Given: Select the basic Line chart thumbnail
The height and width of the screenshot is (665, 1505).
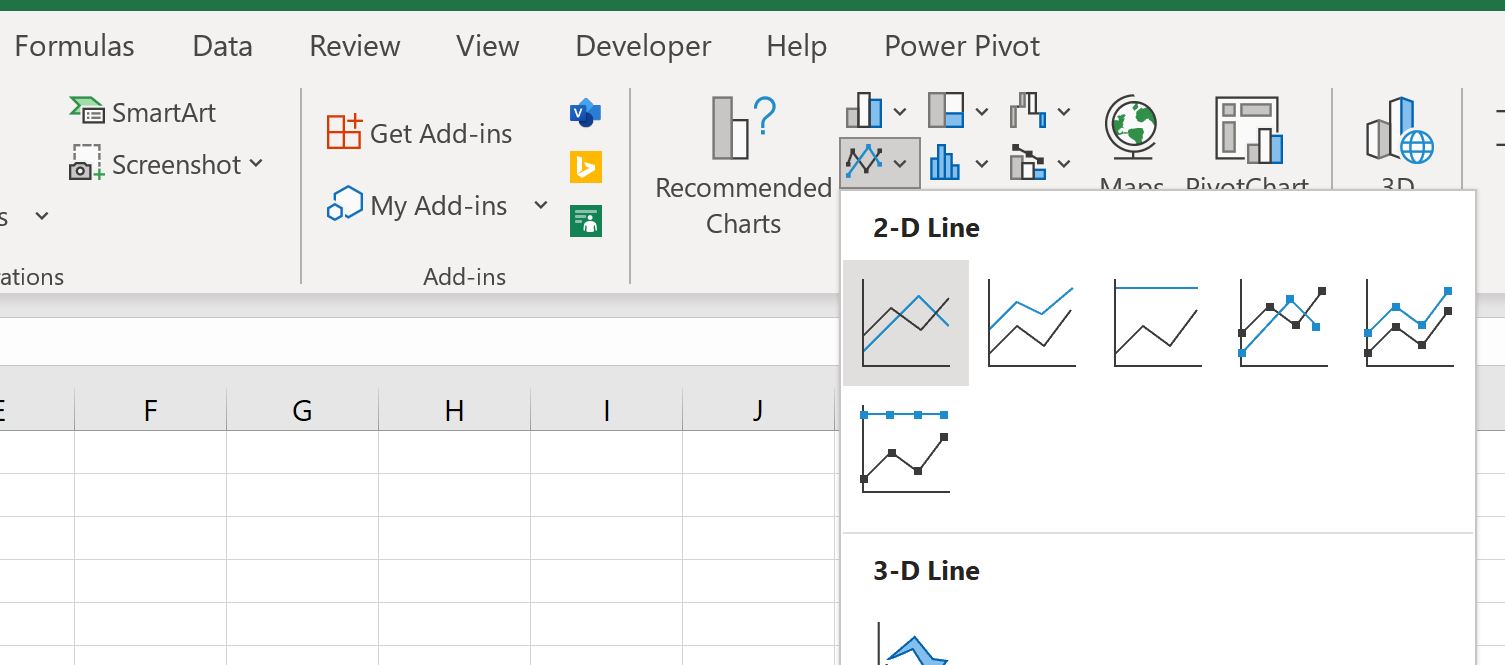Looking at the screenshot, I should (x=905, y=323).
